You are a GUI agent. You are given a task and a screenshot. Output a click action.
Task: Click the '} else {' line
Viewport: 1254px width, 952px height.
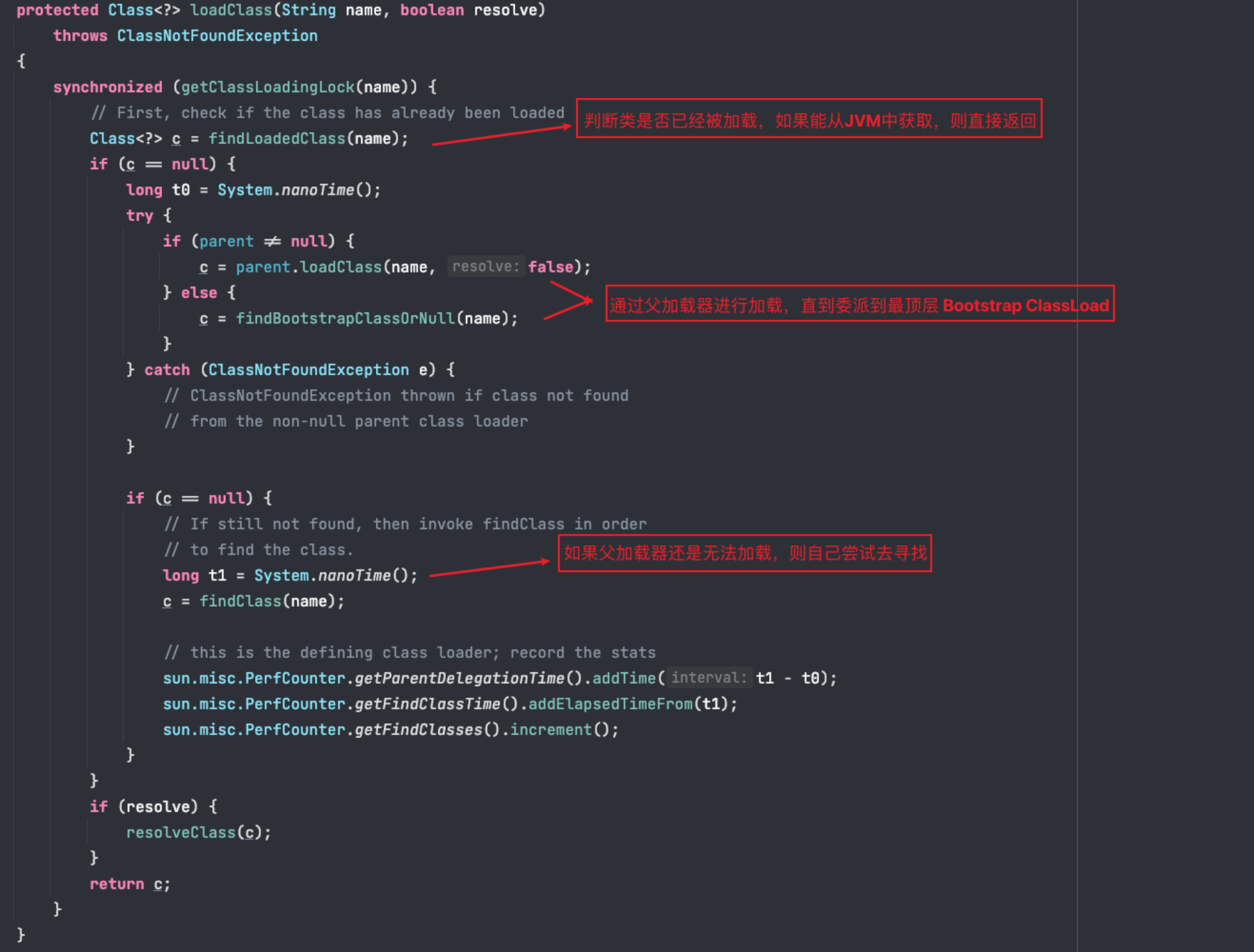tap(199, 293)
